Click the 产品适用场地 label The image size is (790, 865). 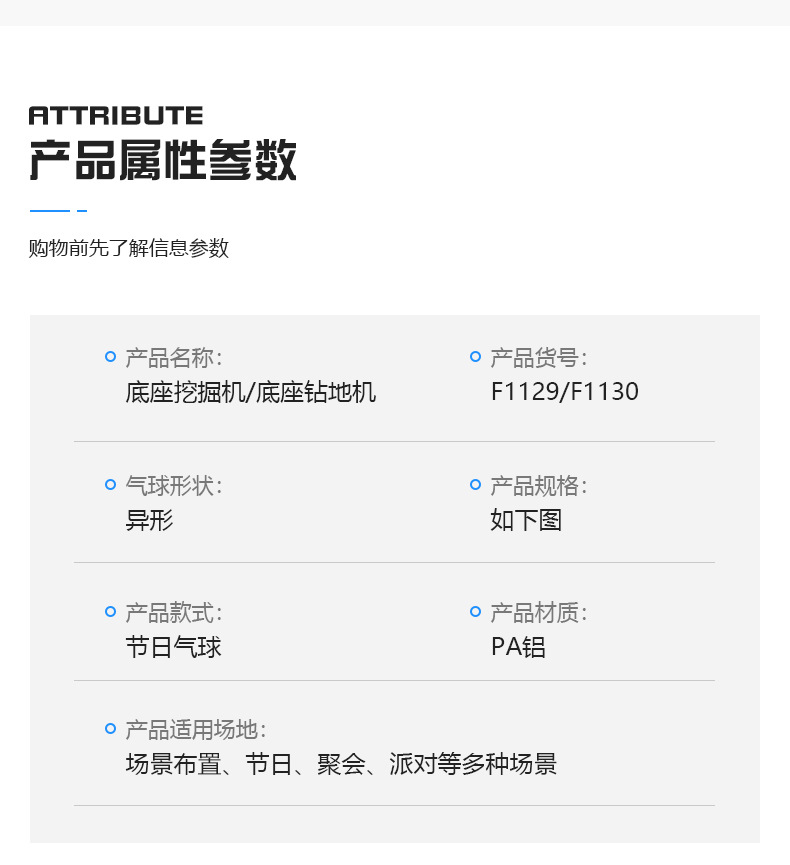[x=195, y=730]
